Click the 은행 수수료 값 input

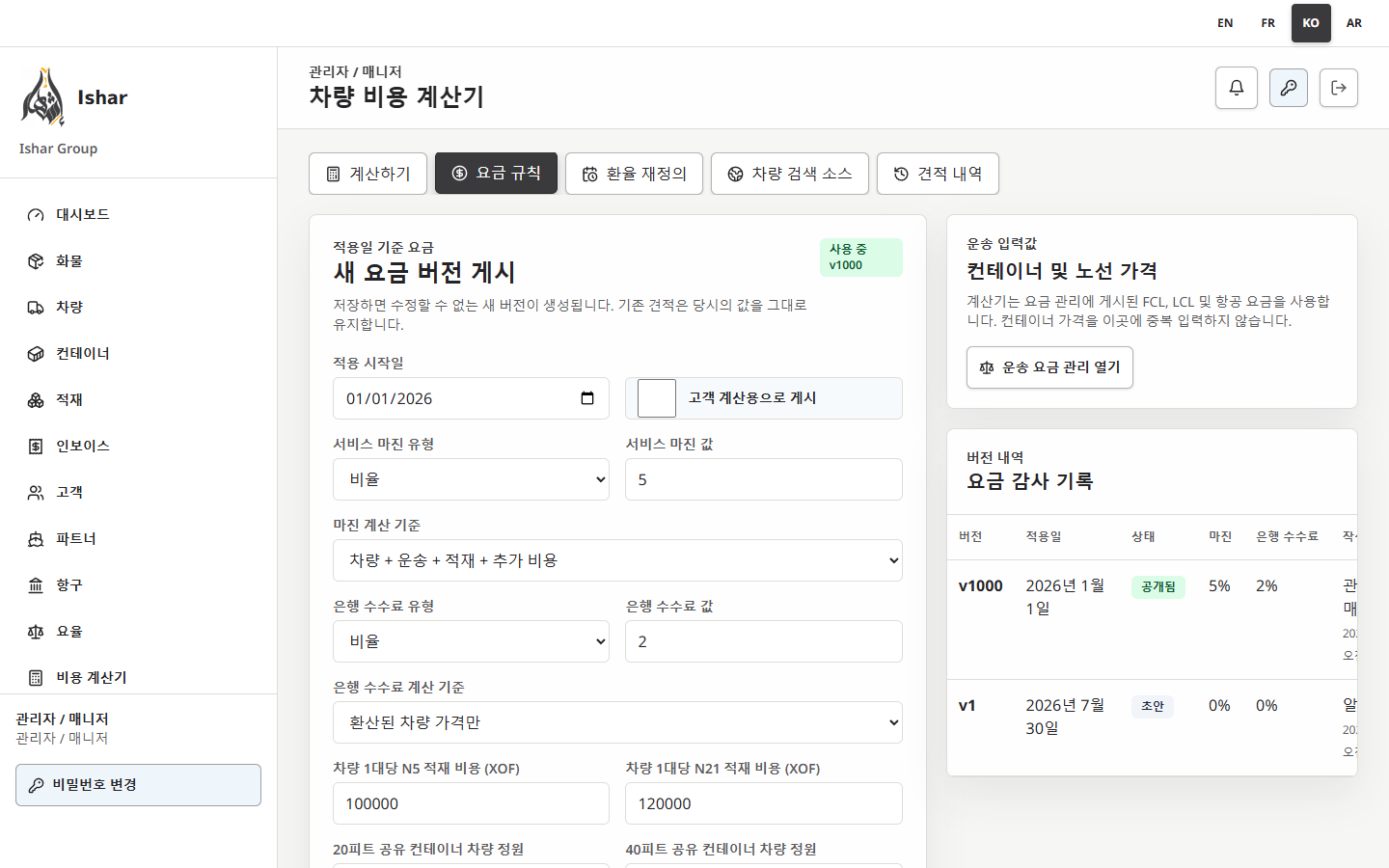tap(764, 641)
